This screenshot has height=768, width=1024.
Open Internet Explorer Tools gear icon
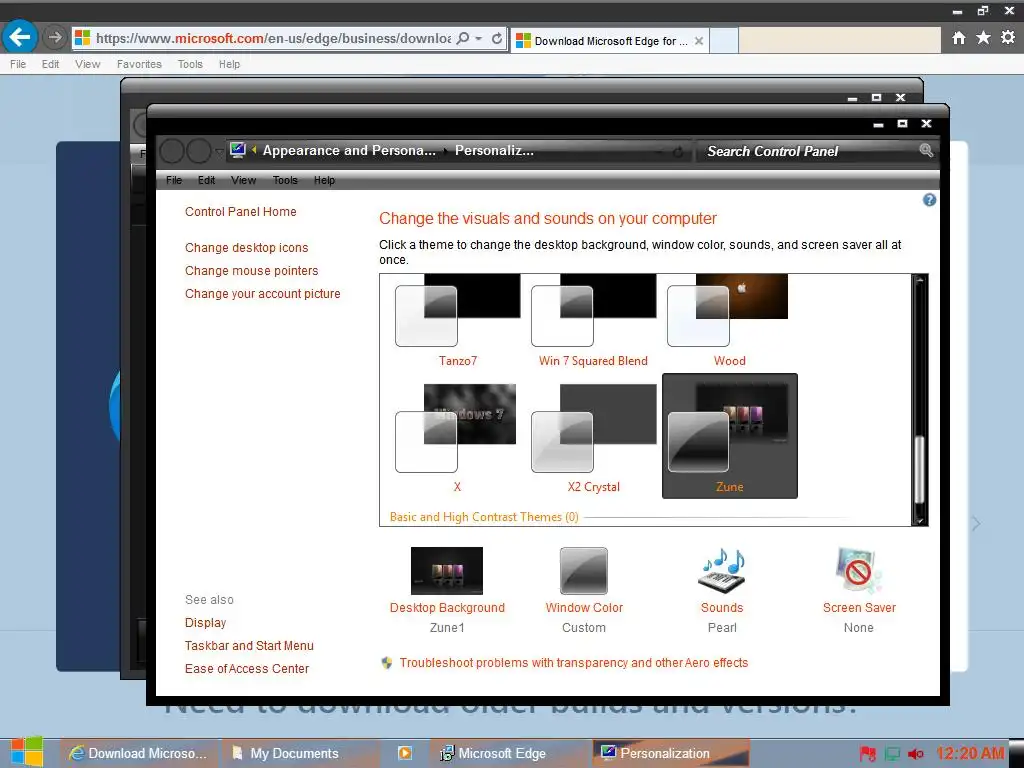[x=1008, y=37]
